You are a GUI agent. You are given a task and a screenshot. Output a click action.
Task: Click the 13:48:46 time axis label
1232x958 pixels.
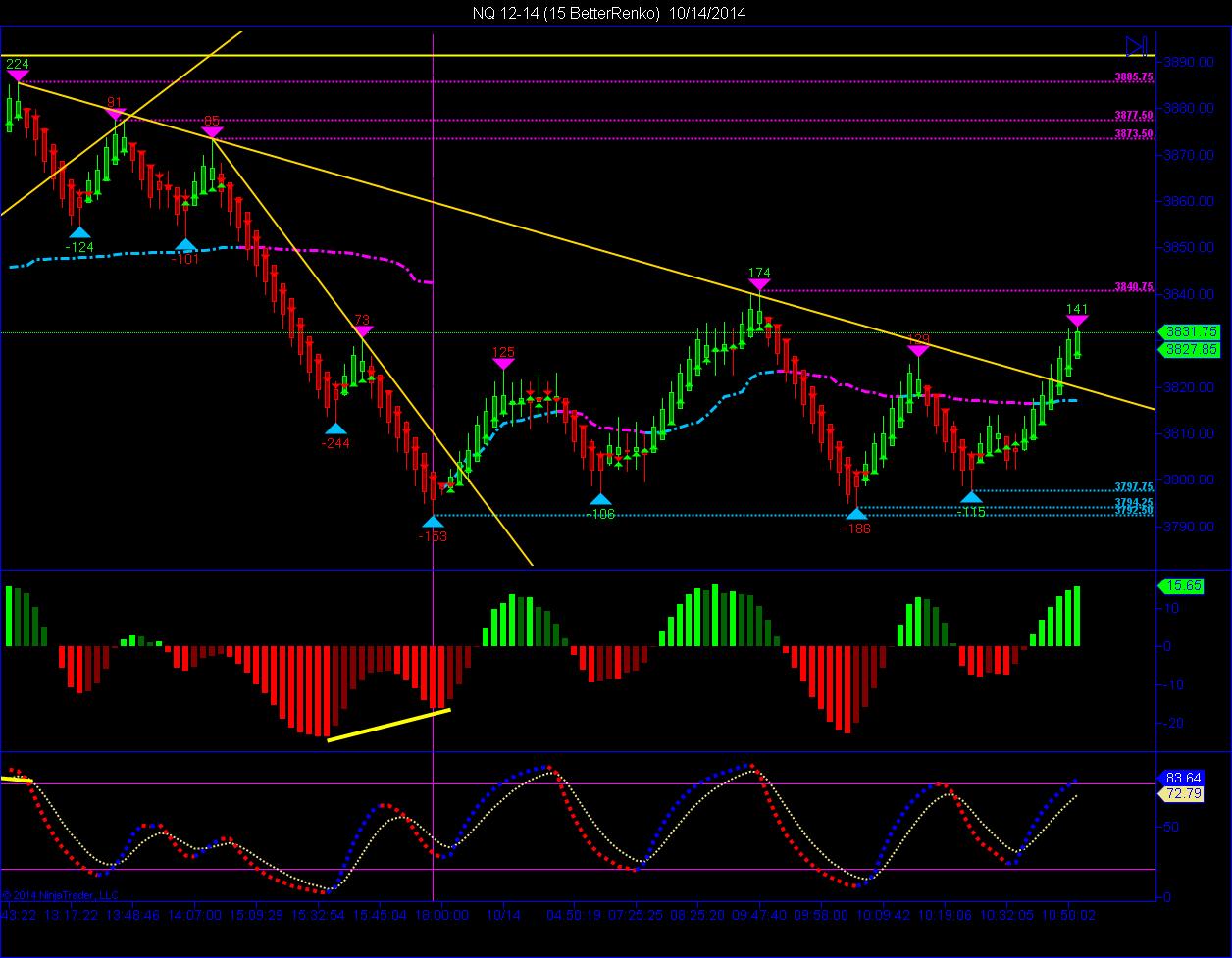click(130, 914)
